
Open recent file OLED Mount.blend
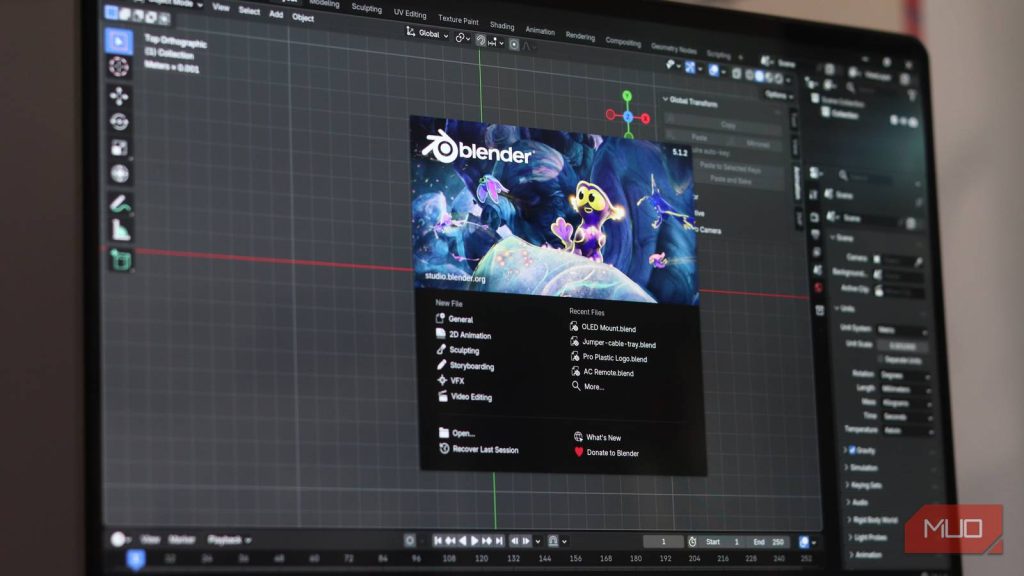pyautogui.click(x=603, y=327)
